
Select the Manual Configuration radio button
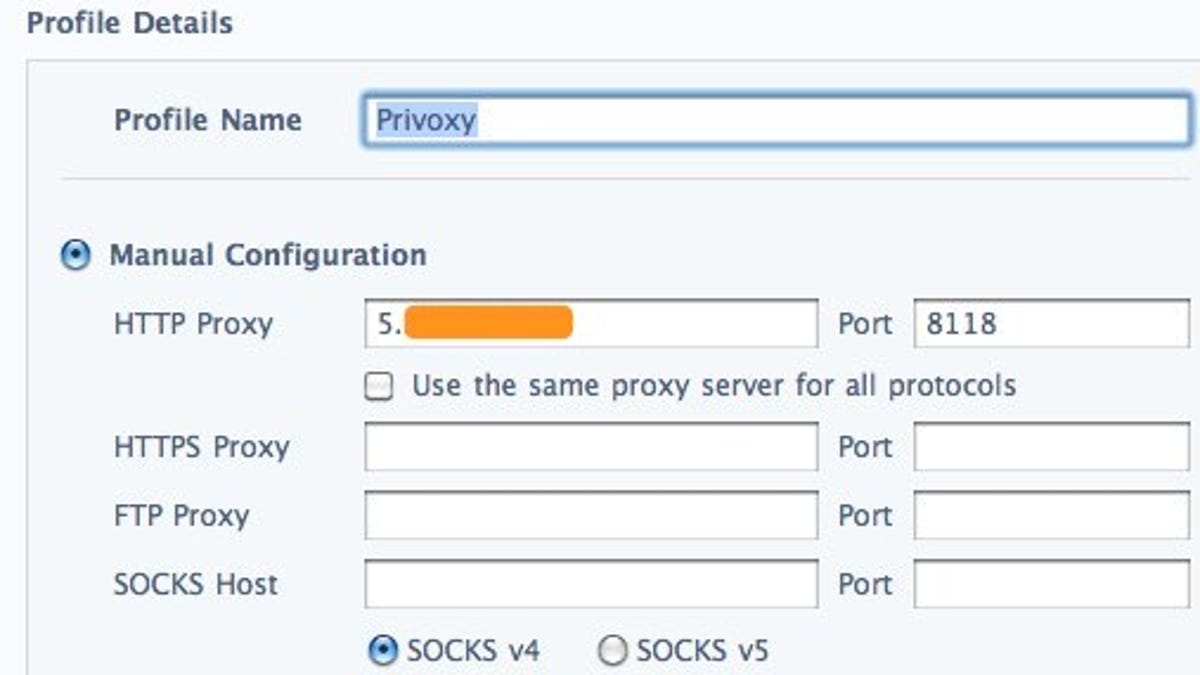tap(75, 255)
